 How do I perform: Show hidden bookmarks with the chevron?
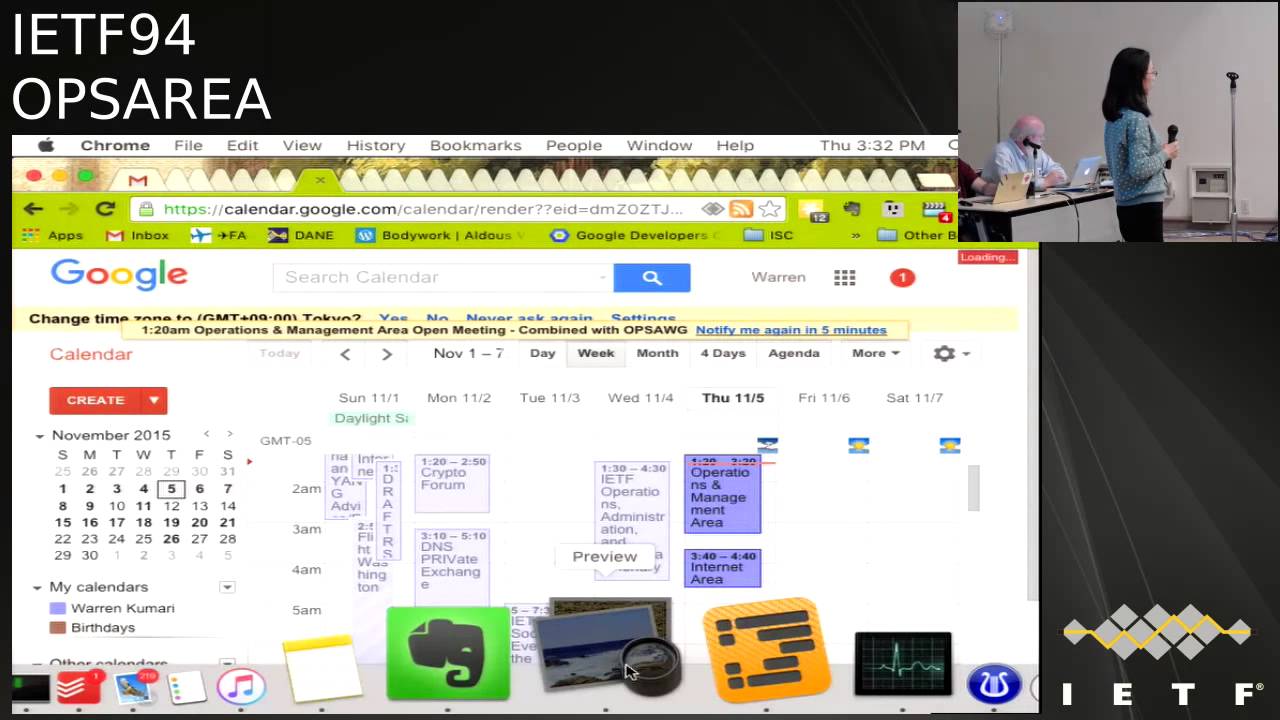(855, 235)
